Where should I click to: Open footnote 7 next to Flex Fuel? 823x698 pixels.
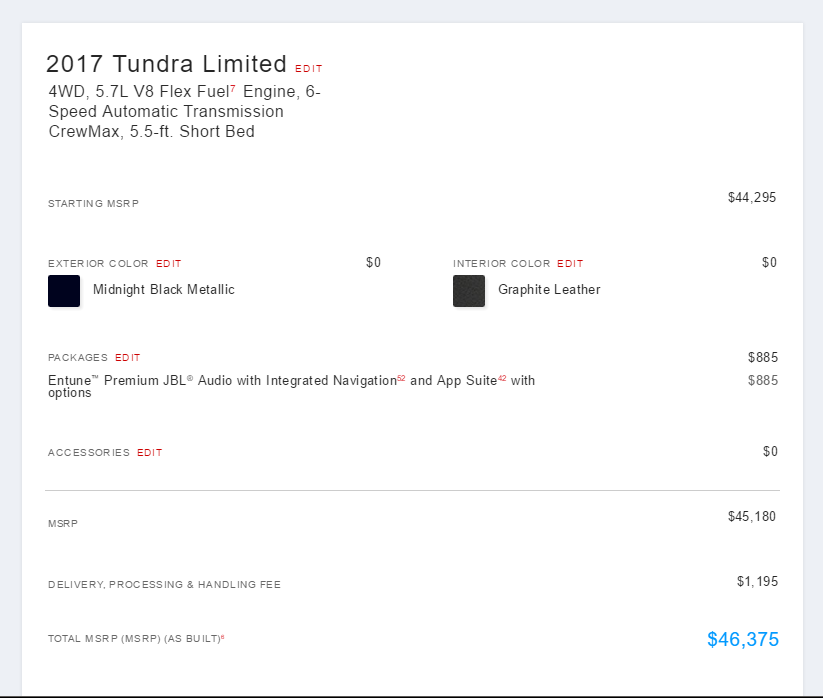[233, 88]
